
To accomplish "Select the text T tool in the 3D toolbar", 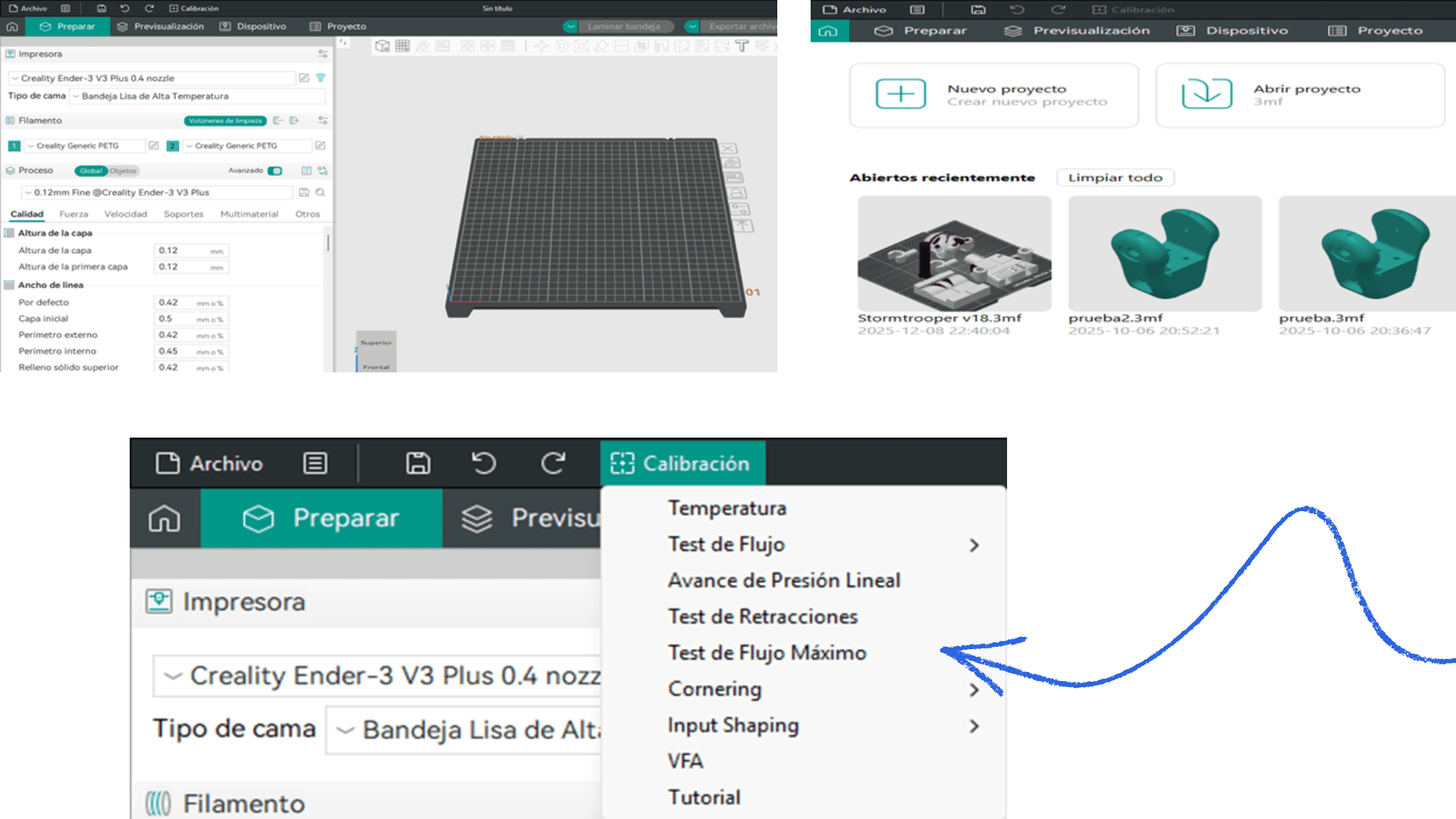I will pos(742,46).
